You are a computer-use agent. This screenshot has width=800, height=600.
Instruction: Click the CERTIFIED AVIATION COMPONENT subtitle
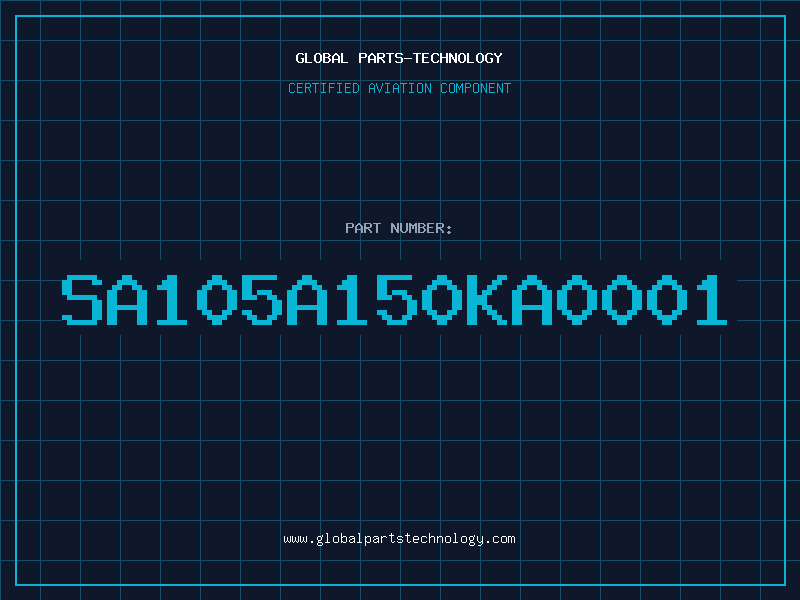[x=399, y=88]
